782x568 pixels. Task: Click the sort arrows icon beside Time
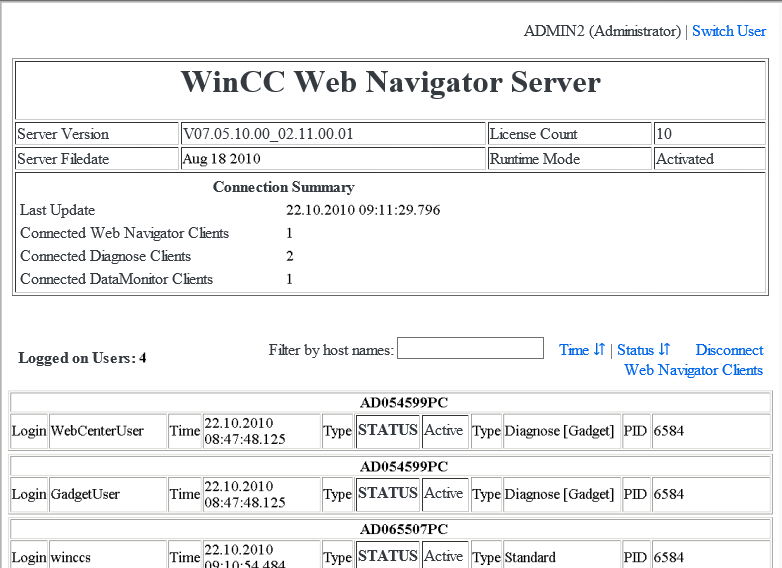pyautogui.click(x=599, y=349)
